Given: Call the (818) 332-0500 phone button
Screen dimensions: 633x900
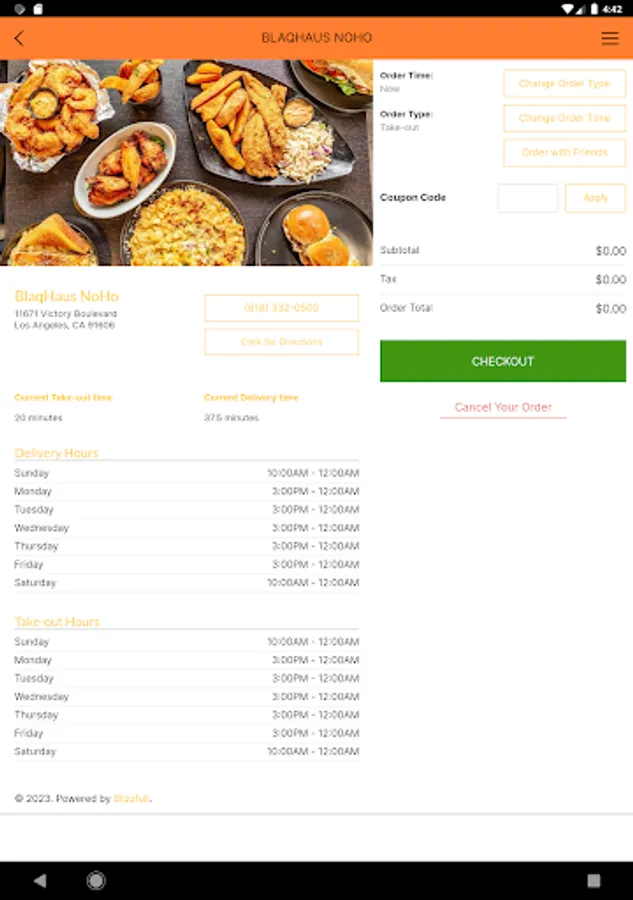Looking at the screenshot, I should pos(281,308).
